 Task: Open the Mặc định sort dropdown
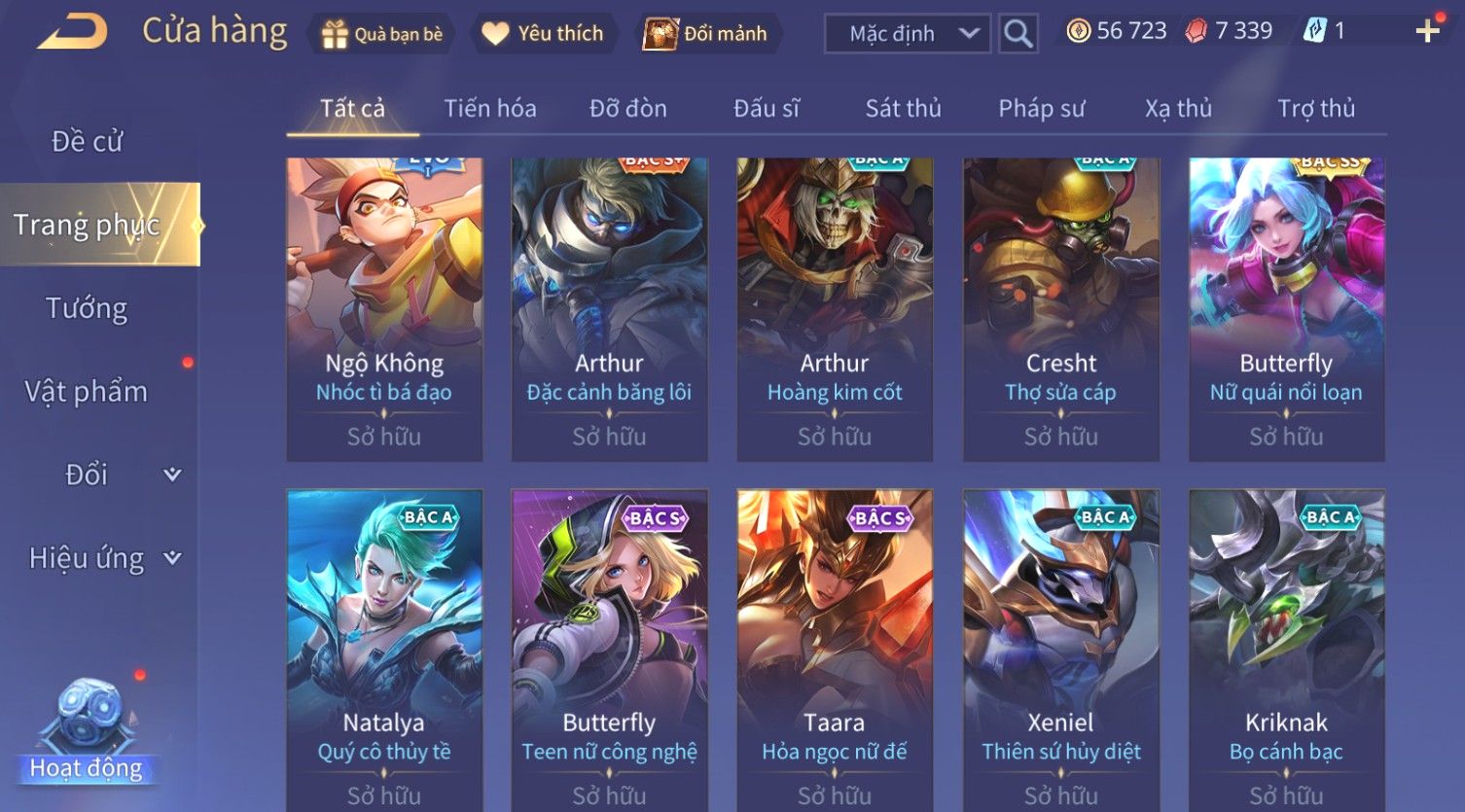(908, 34)
